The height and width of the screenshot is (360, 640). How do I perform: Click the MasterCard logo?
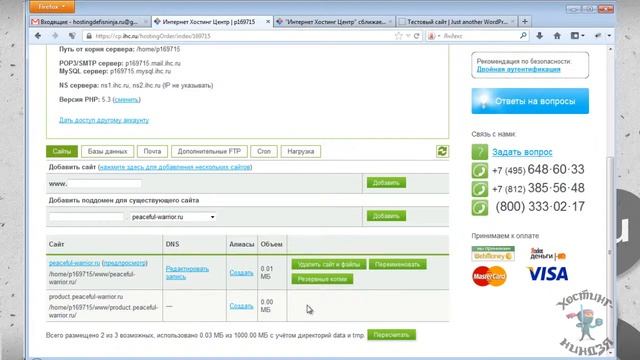(x=489, y=276)
